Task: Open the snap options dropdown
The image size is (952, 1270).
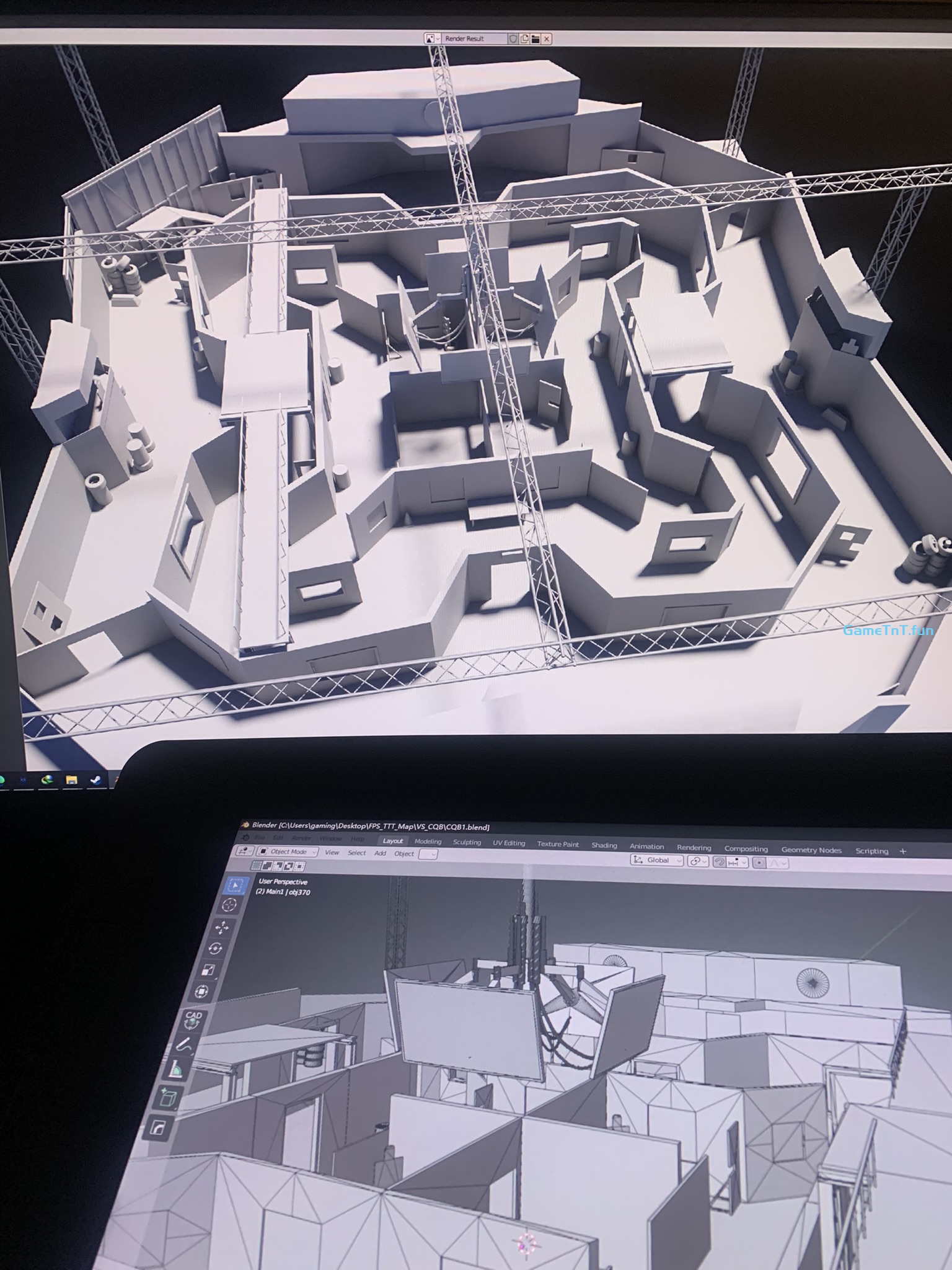Action: (738, 862)
